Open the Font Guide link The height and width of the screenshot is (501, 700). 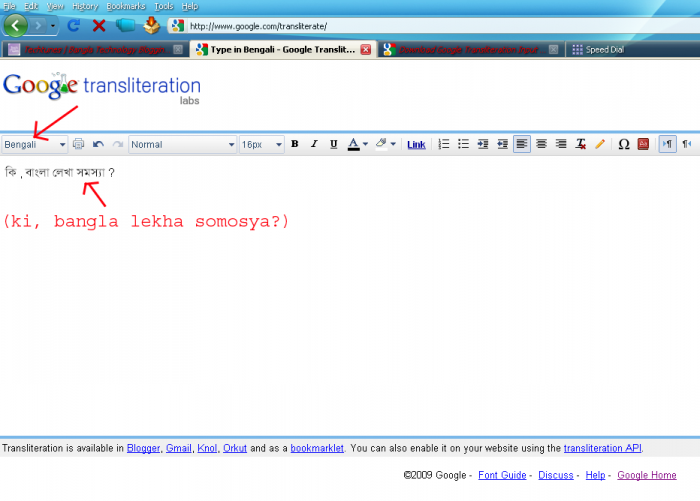point(502,475)
